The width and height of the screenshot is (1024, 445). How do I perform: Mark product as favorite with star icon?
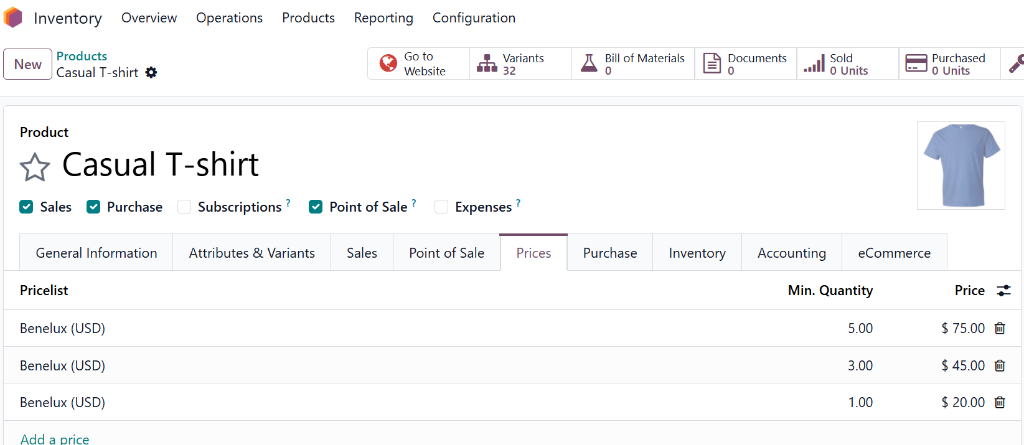pyautogui.click(x=35, y=168)
